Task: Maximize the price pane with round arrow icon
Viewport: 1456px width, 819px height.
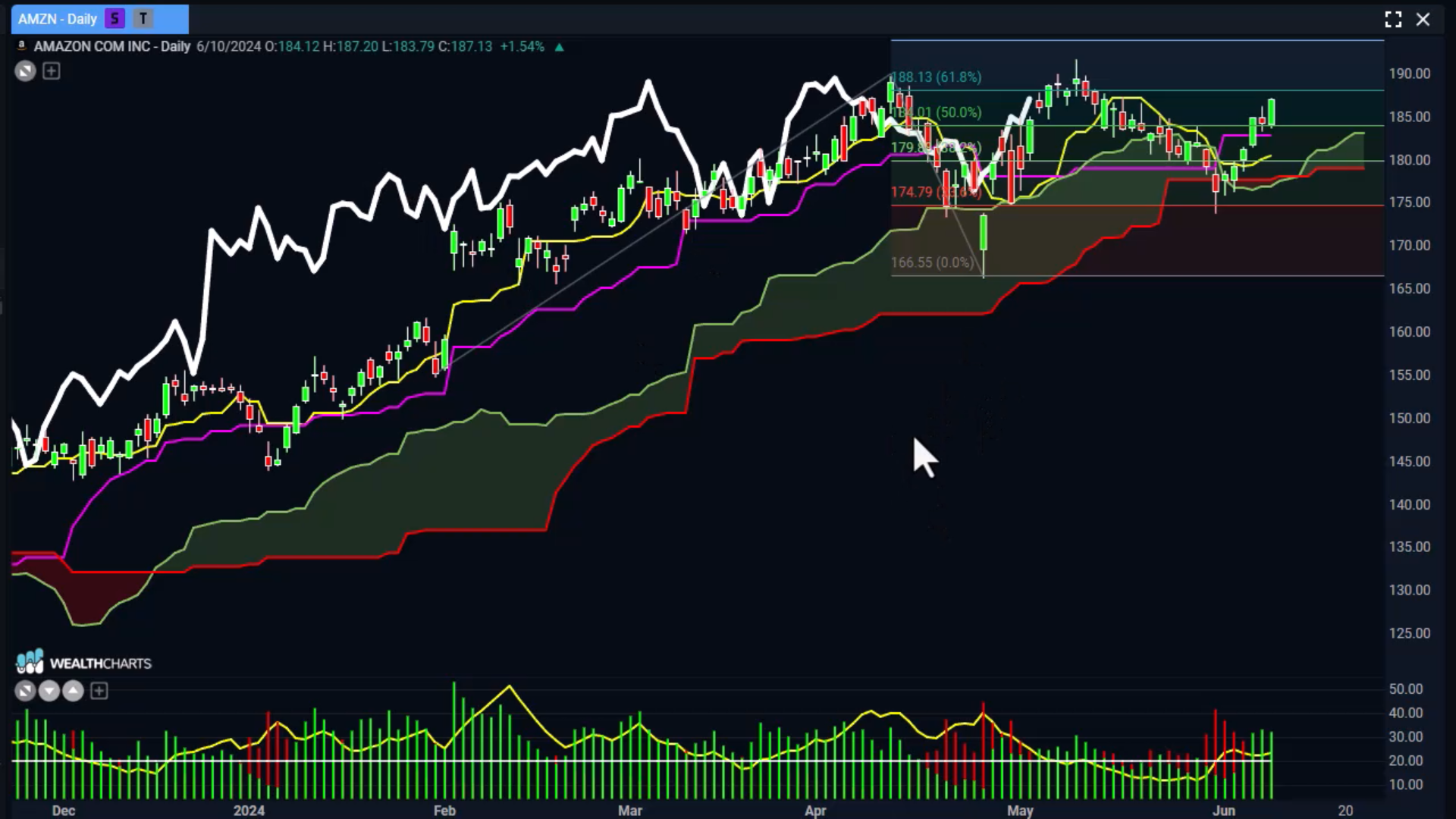Action: tap(25, 71)
